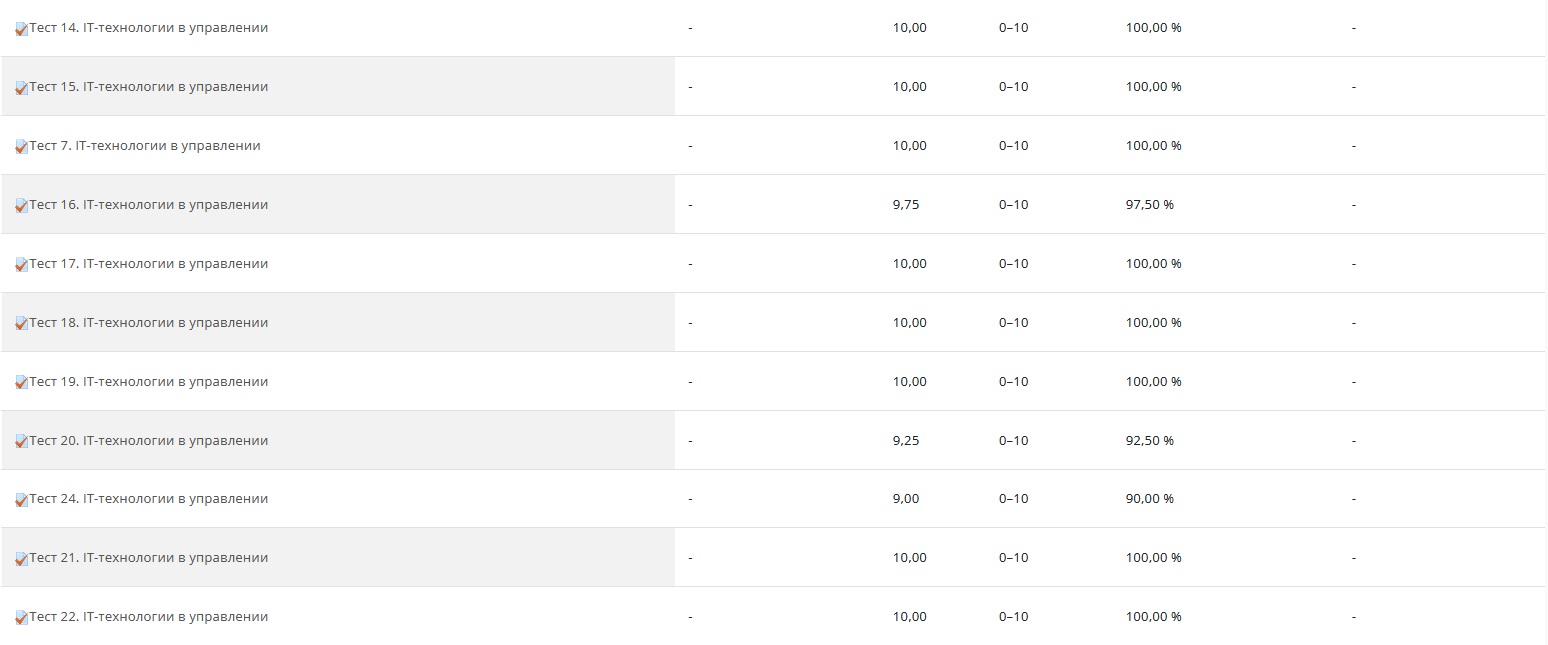This screenshot has height=645, width=1548.
Task: Click the quiz icon beside Тест 22
Action: pyautogui.click(x=21, y=619)
